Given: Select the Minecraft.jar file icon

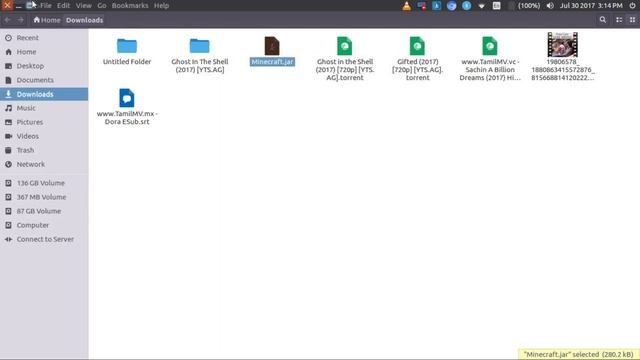Looking at the screenshot, I should pyautogui.click(x=272, y=46).
